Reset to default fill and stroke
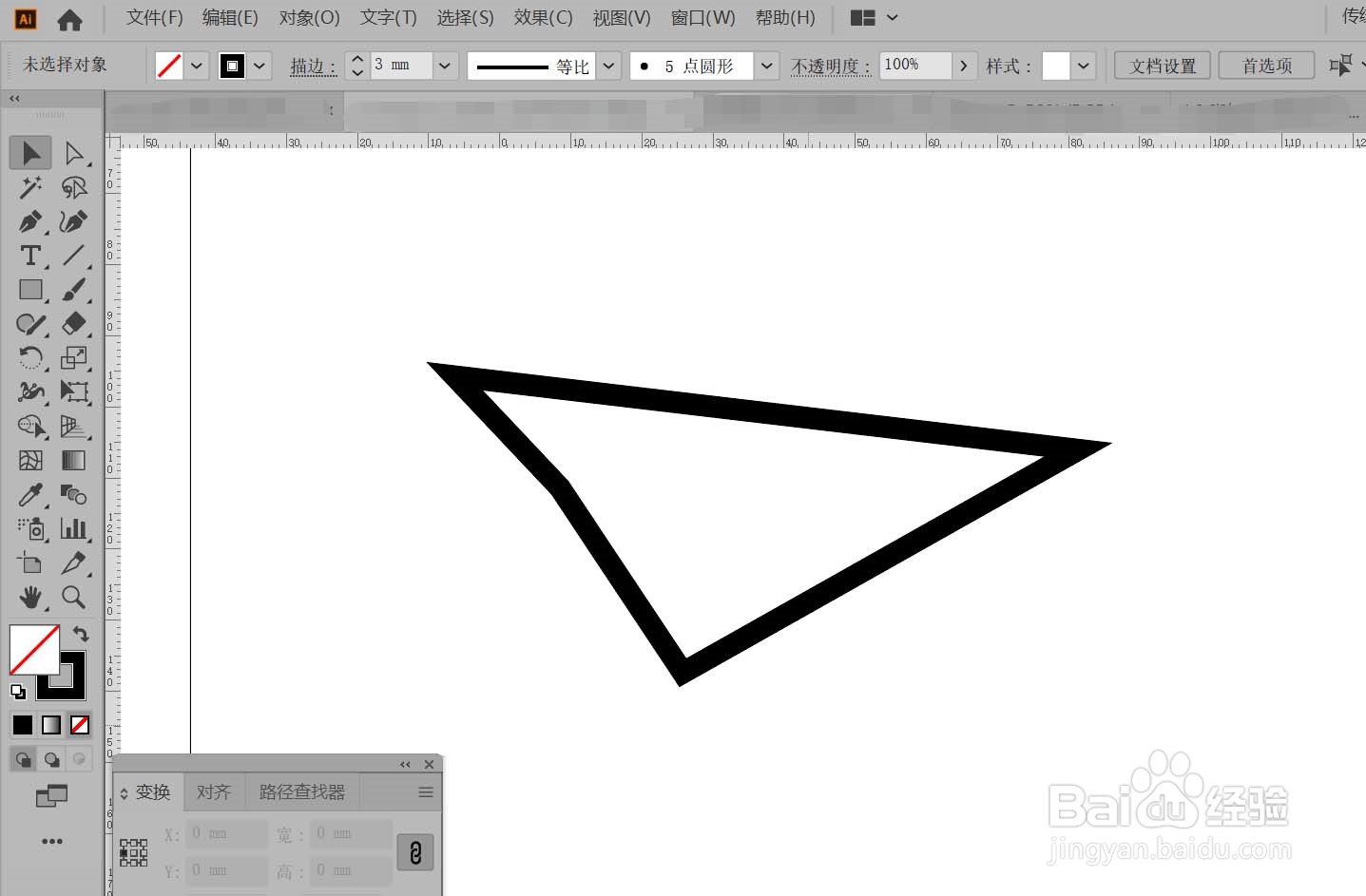The image size is (1366, 896). click(x=17, y=691)
